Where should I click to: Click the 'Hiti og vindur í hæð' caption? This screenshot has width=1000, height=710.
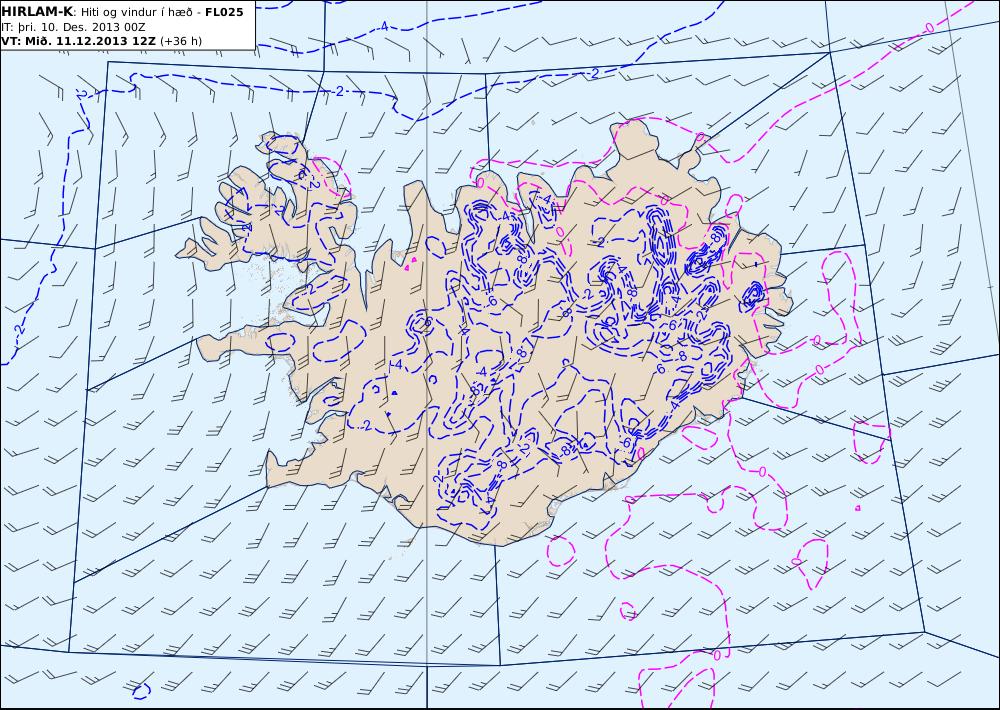coord(136,13)
